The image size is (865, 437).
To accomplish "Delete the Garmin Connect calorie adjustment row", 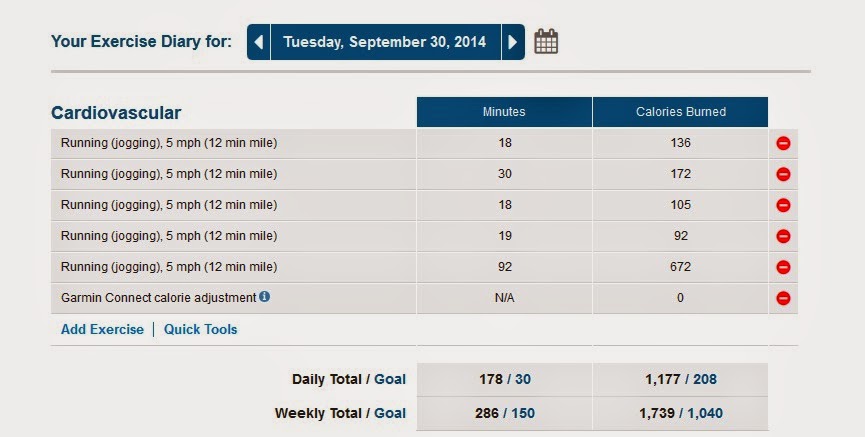I will click(x=783, y=299).
